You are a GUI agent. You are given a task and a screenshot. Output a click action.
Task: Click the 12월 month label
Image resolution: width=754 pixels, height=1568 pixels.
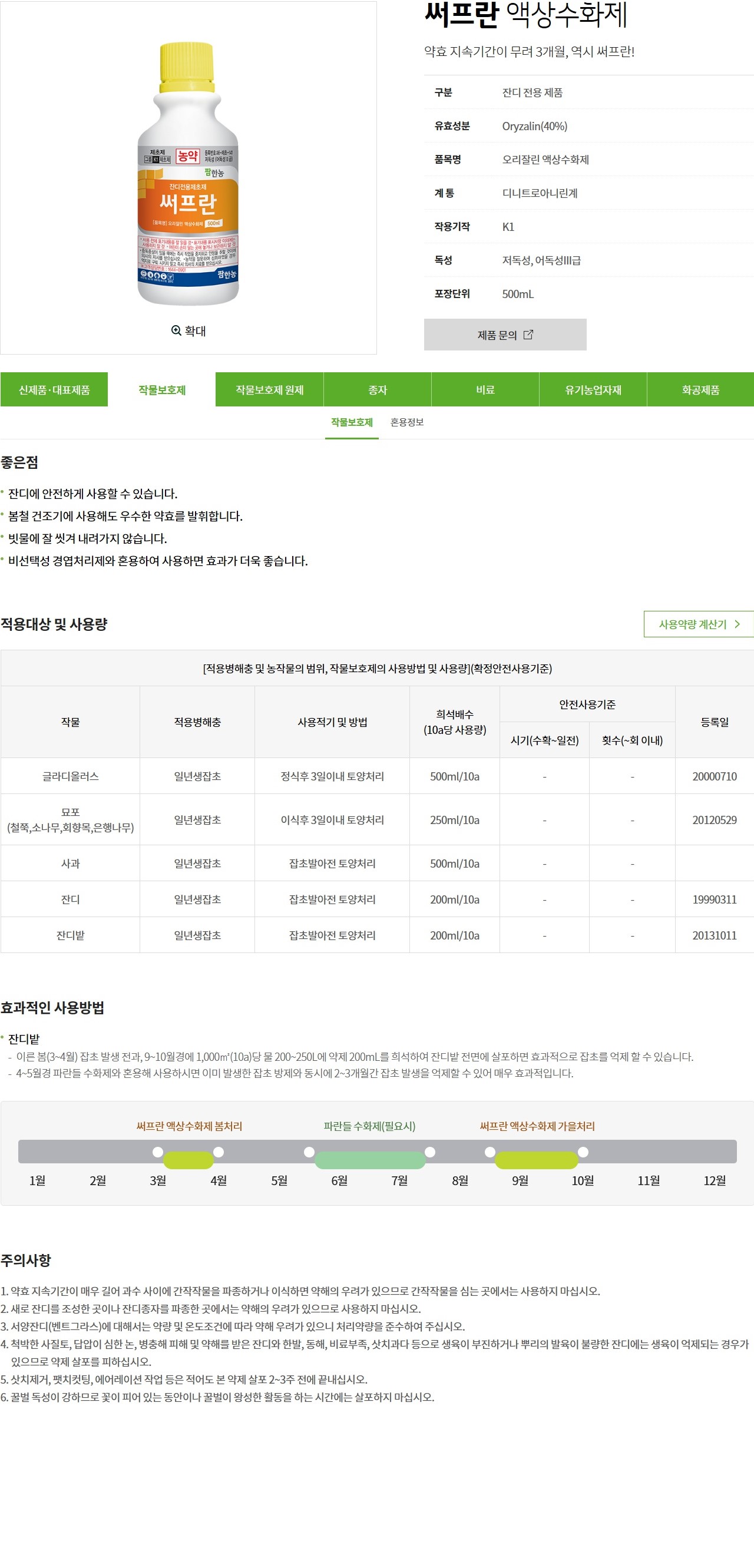715,1180
